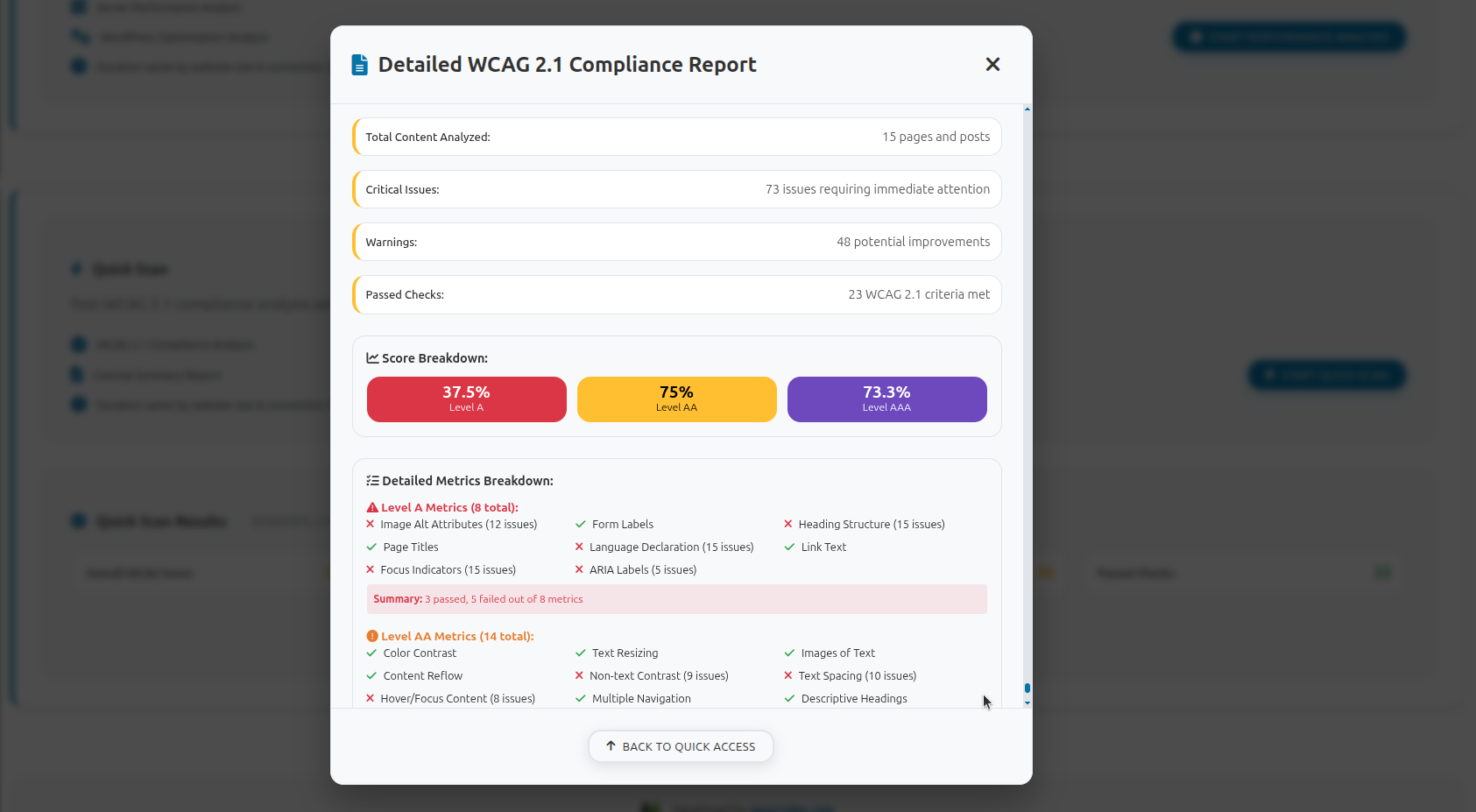
Task: Close the WCAG compliance report dialog
Action: (992, 65)
